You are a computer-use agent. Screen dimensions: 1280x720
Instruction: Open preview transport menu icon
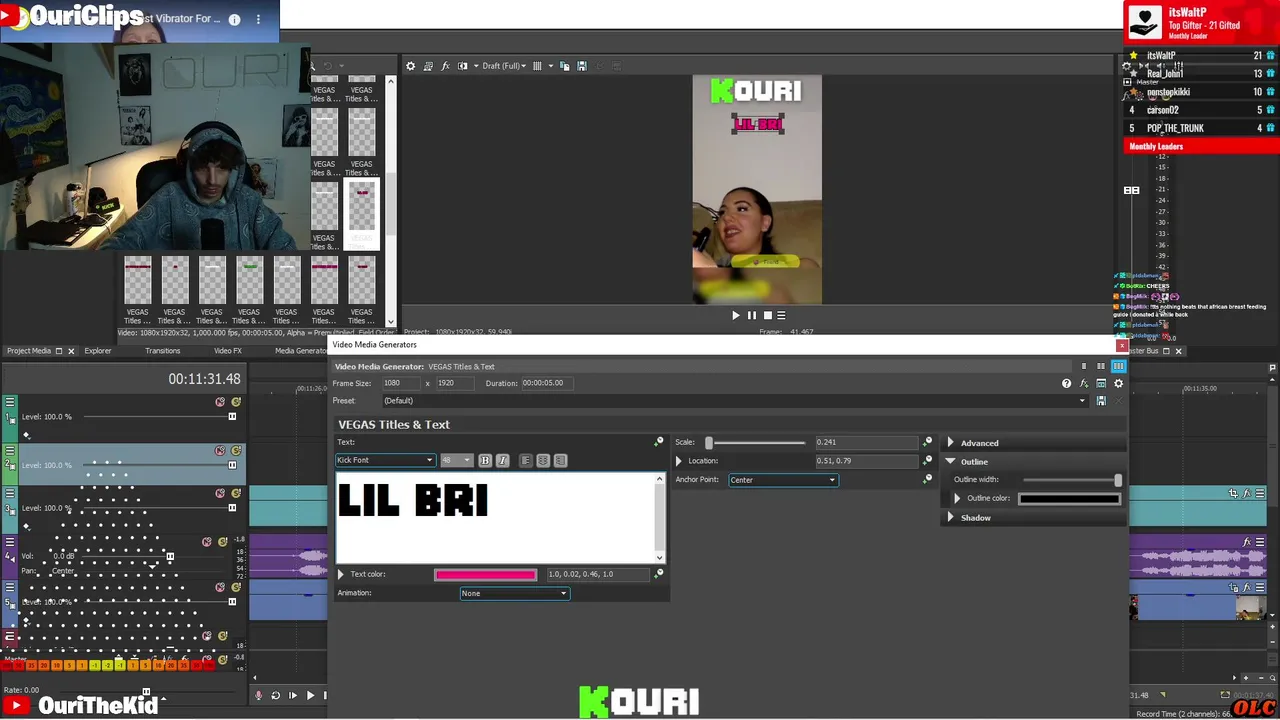point(781,315)
